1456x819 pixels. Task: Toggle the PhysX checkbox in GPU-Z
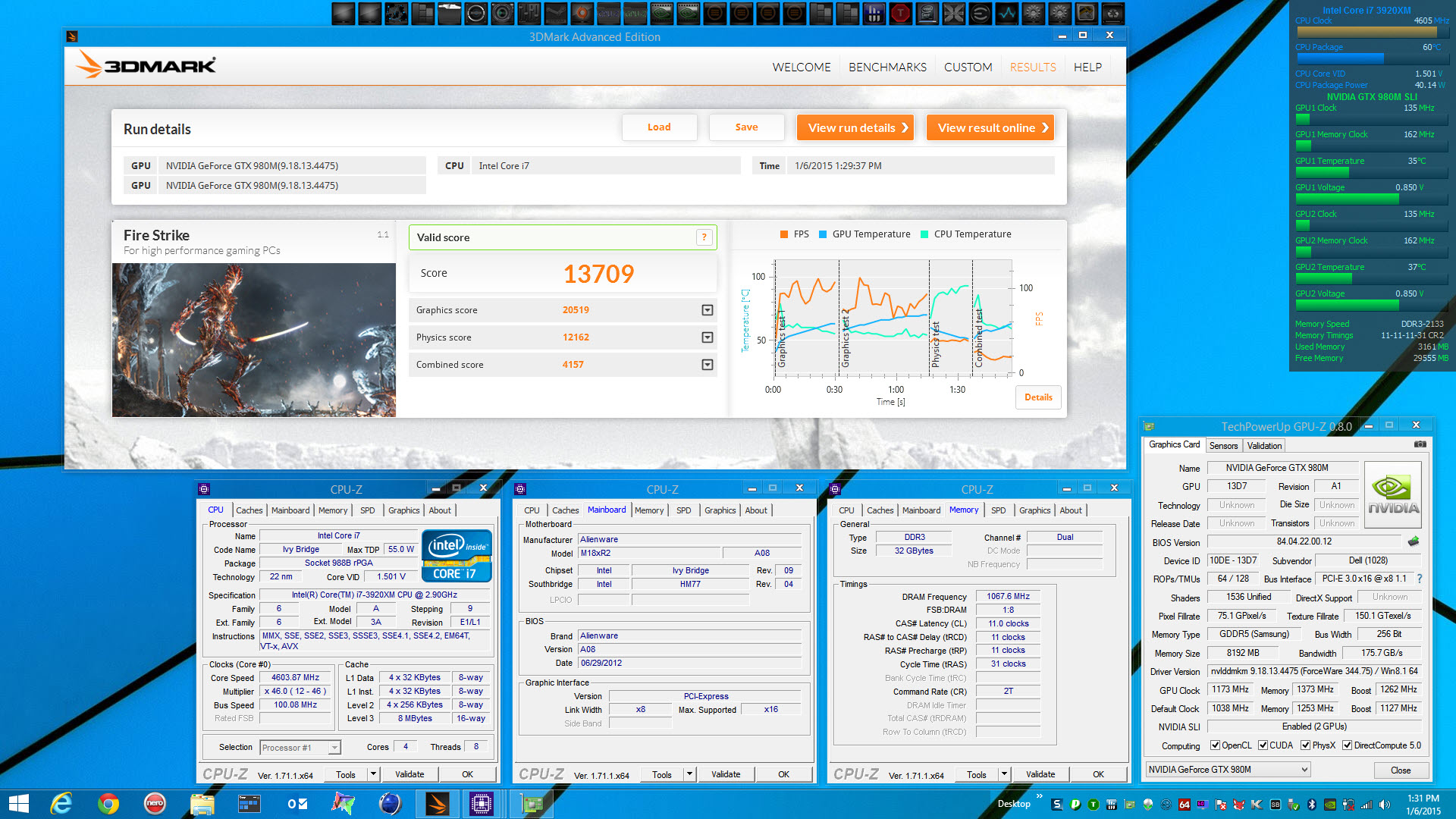point(1305,745)
